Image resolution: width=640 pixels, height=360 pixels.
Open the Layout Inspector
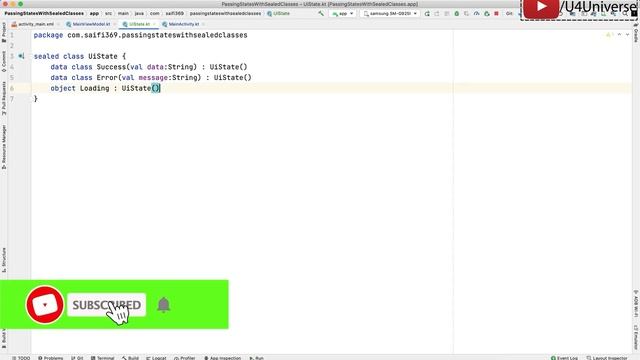[607, 358]
